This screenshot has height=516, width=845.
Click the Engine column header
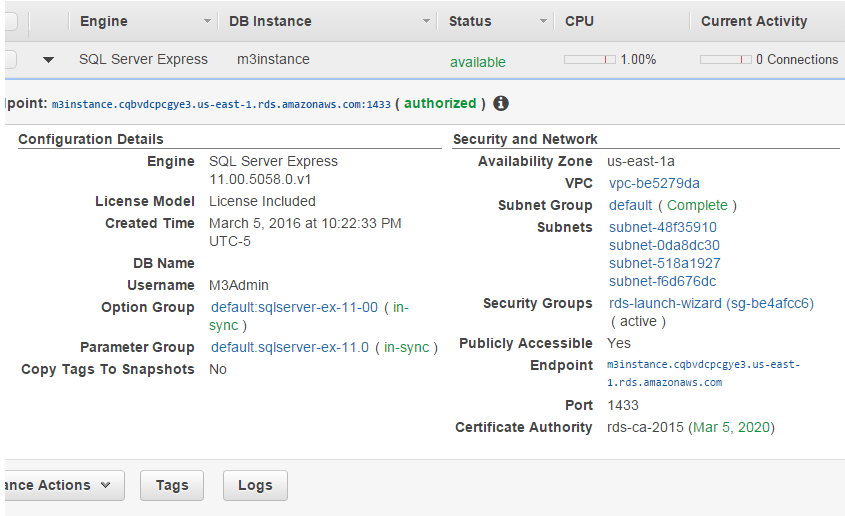pos(103,21)
